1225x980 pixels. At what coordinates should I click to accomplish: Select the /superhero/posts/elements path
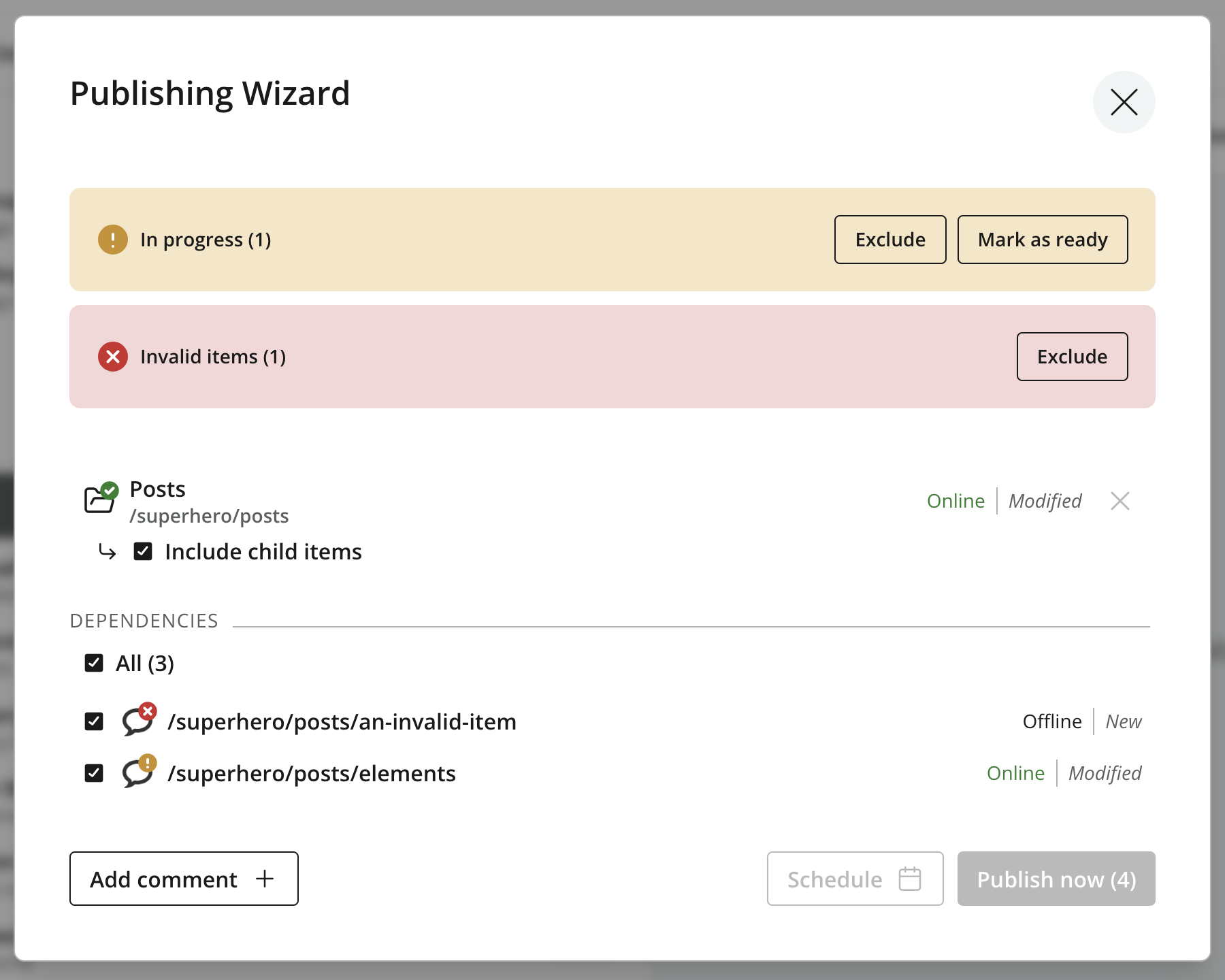tap(312, 773)
